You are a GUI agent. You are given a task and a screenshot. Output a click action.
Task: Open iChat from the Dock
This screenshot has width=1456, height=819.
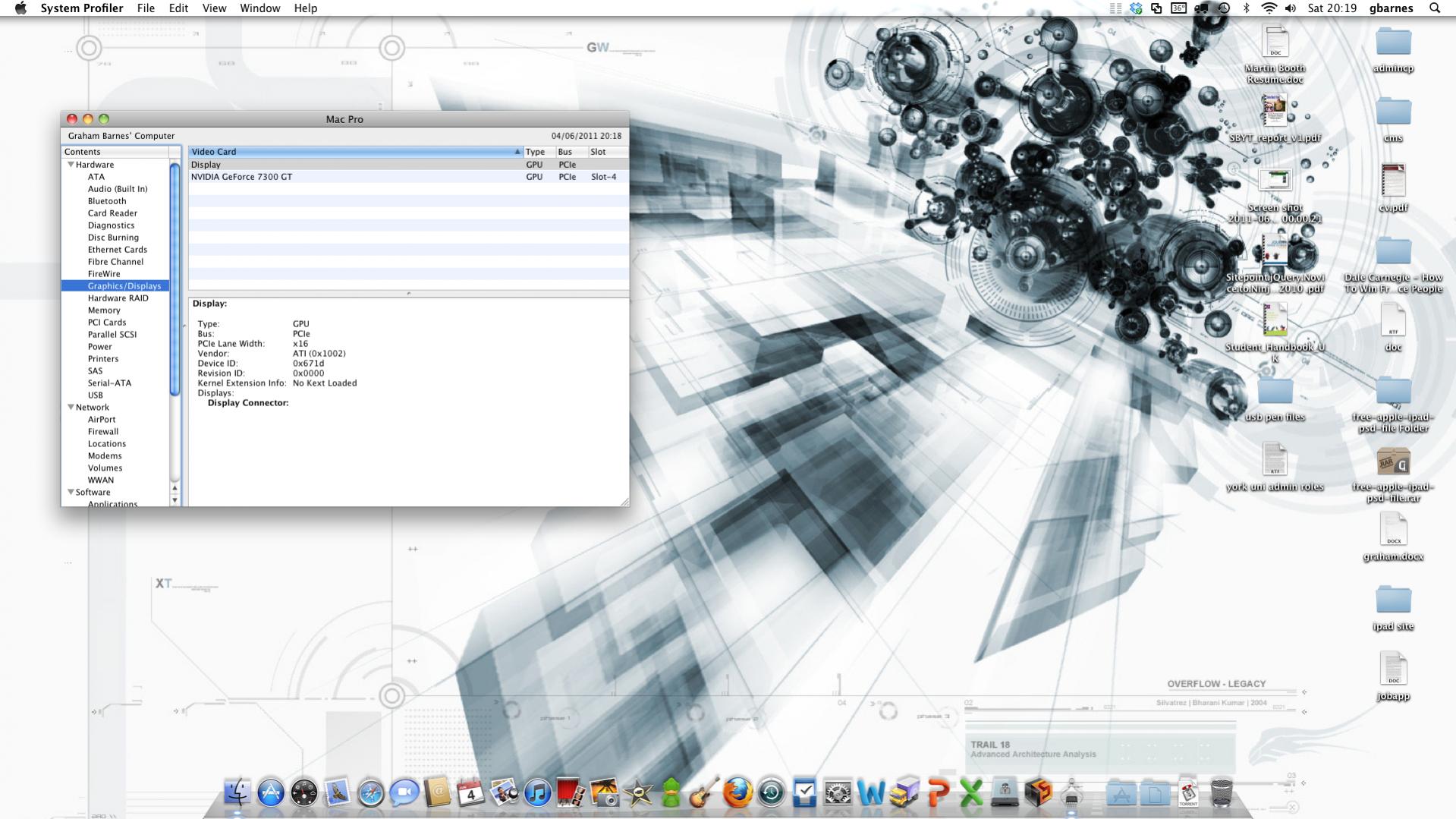point(404,792)
